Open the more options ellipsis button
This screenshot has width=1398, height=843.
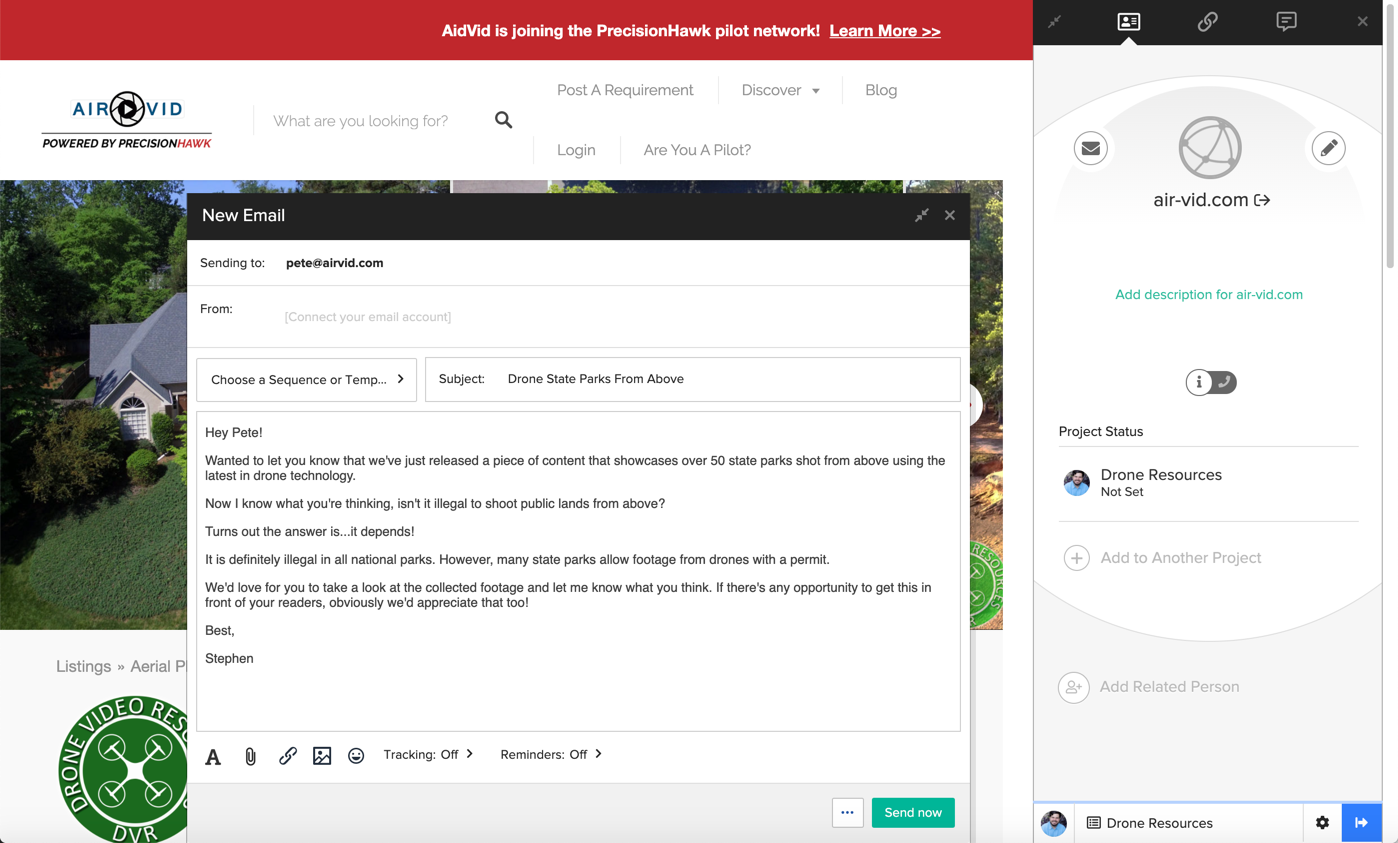[x=847, y=812]
